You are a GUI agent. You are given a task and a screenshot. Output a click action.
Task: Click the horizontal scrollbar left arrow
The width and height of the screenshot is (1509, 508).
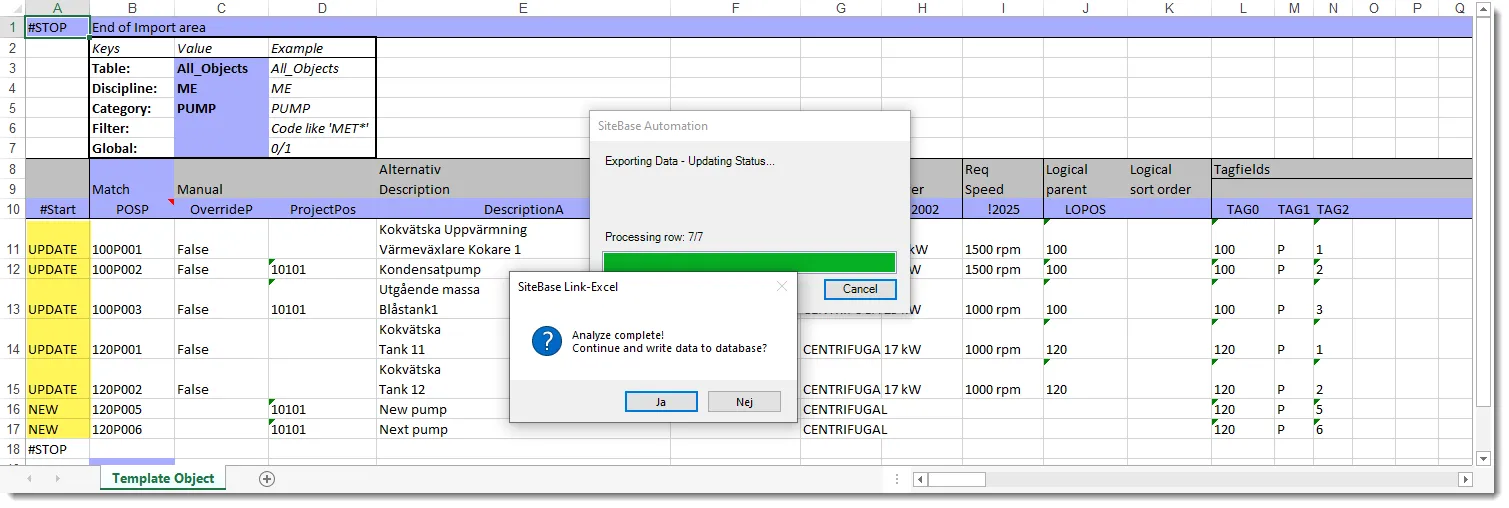pyautogui.click(x=918, y=479)
